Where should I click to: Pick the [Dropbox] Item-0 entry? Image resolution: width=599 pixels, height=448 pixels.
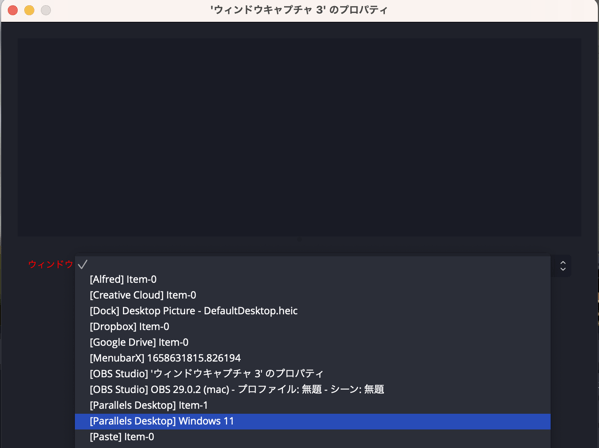point(312,327)
